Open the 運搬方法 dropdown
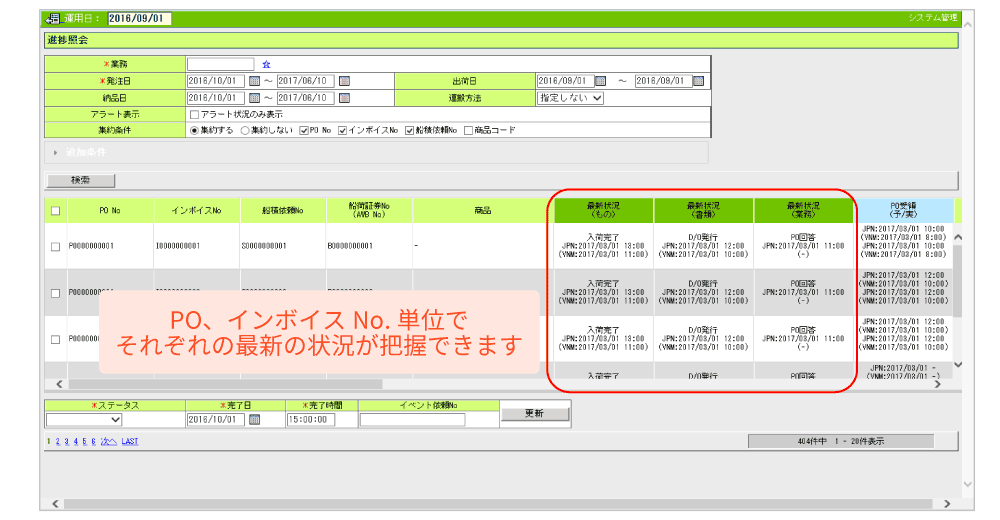Viewport: 1000px width, 520px height. (x=571, y=98)
